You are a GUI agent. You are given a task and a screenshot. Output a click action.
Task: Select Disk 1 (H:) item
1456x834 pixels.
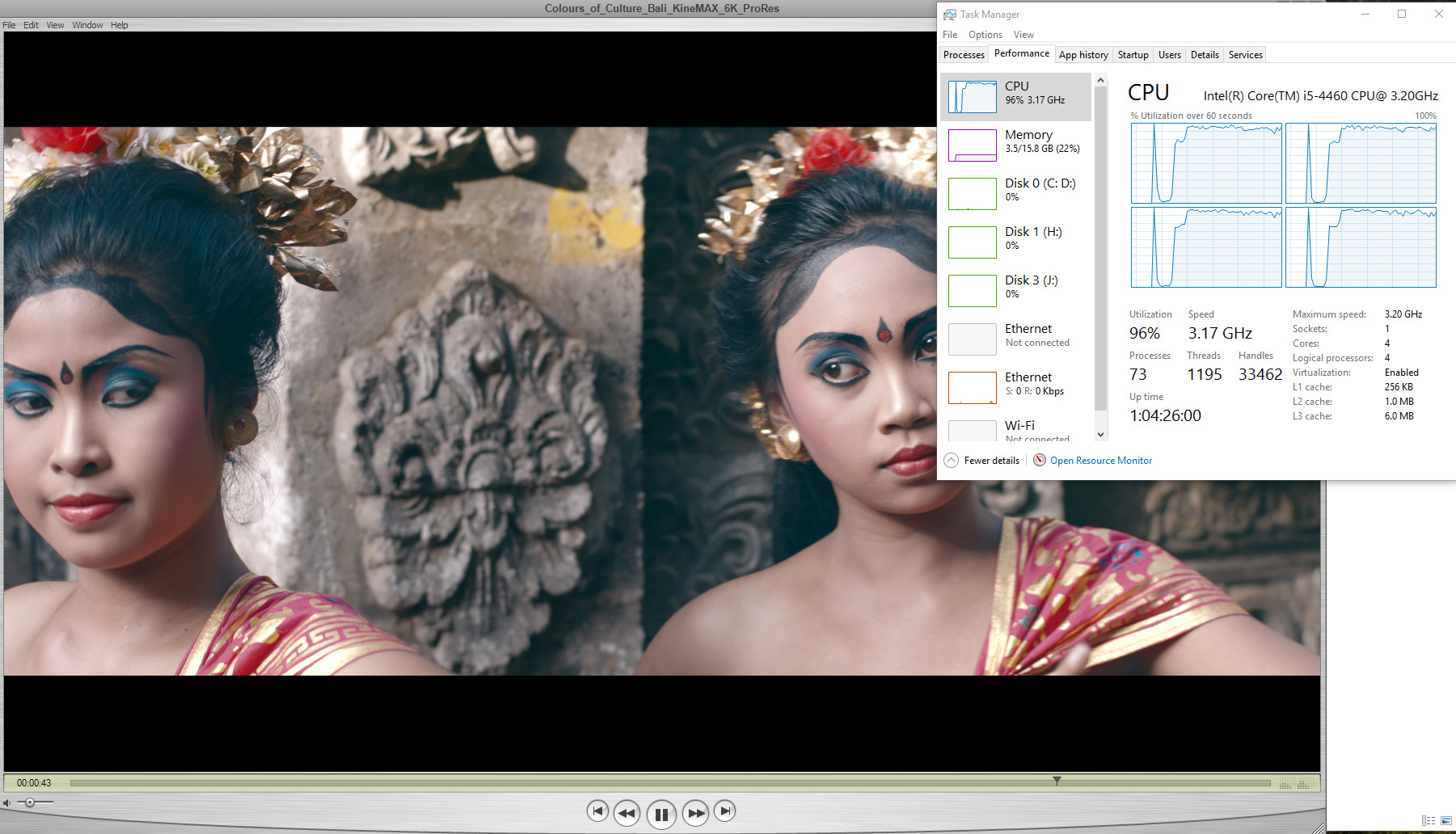pyautogui.click(x=1015, y=242)
